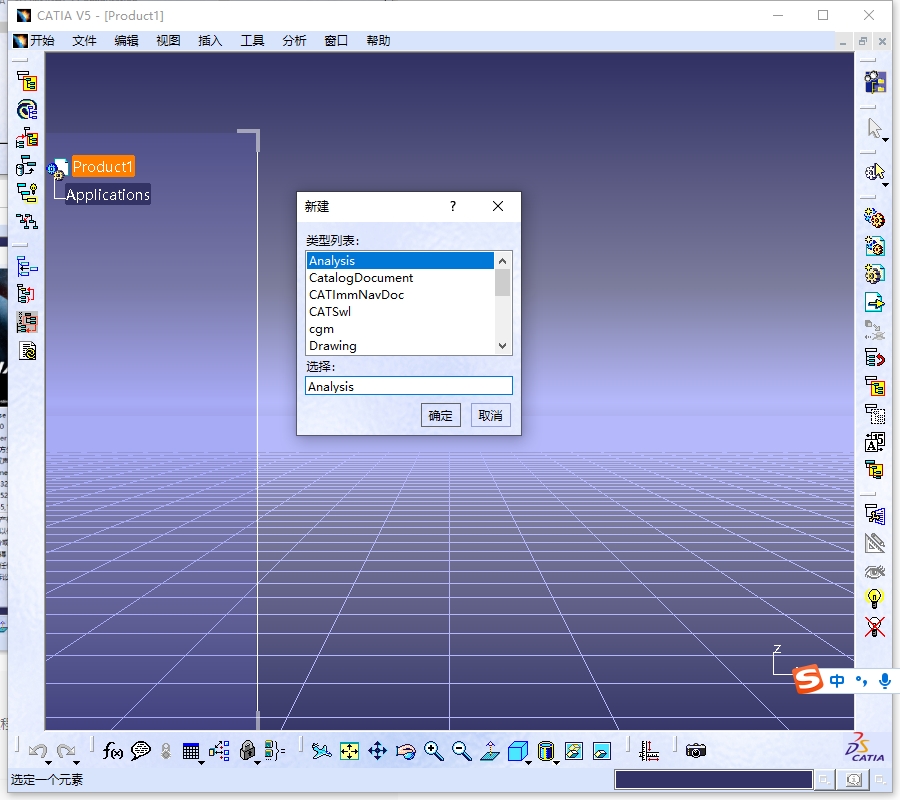
Task: Click the Fly mode airplane icon
Action: (321, 751)
